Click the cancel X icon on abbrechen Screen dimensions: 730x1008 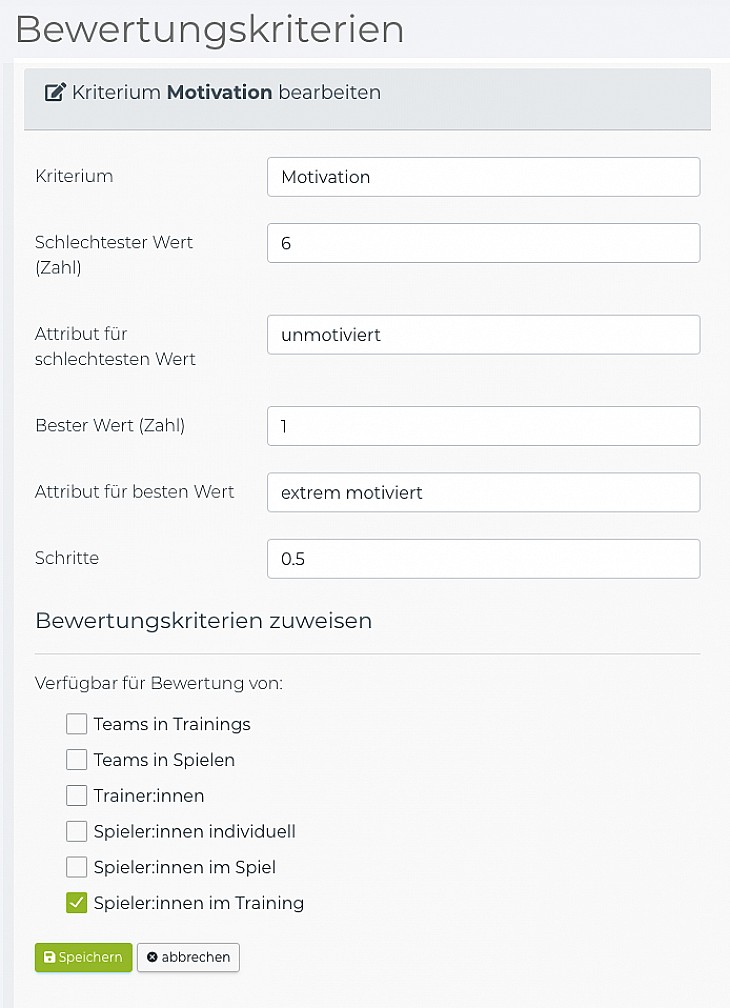(x=152, y=957)
